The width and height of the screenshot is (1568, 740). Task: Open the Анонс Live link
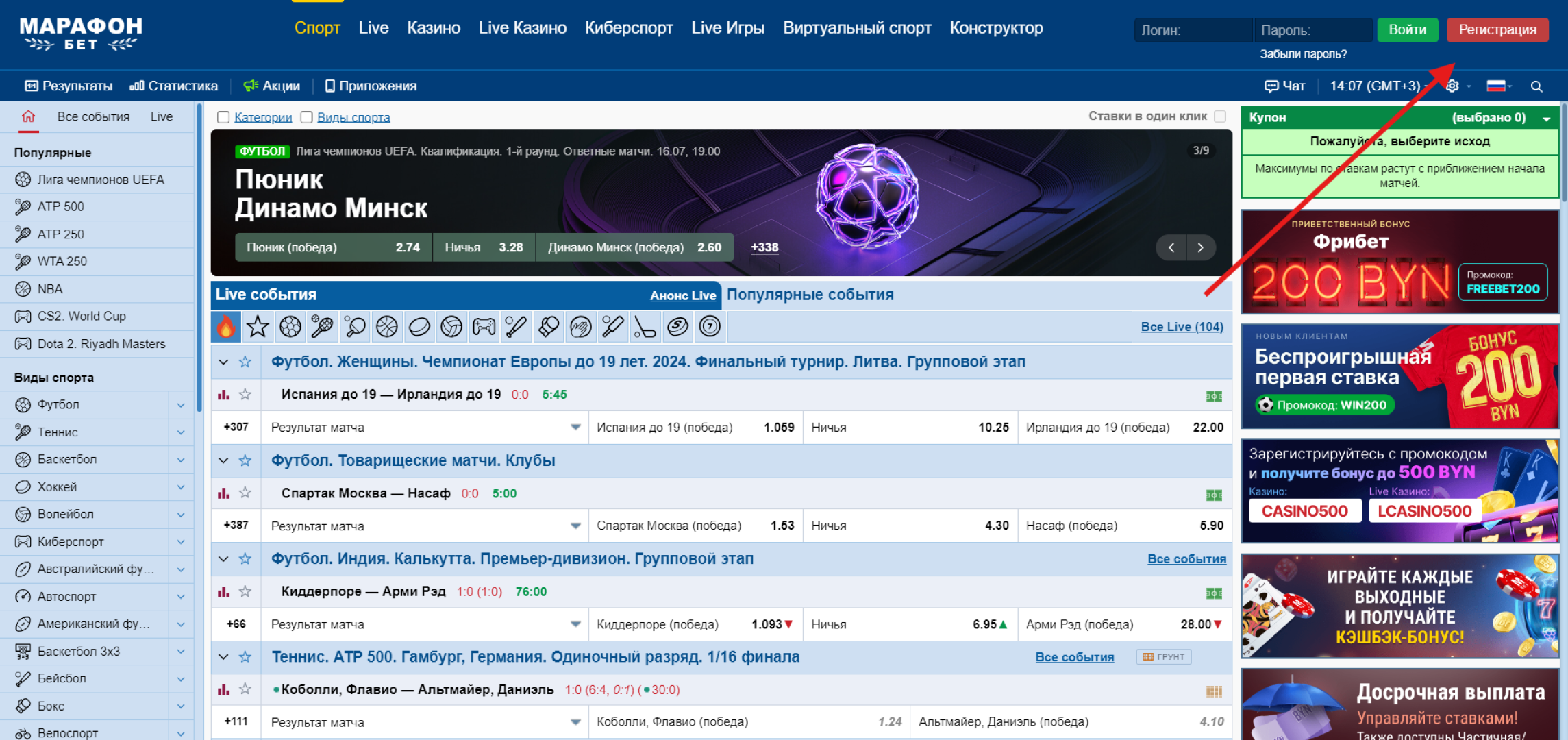tap(683, 296)
